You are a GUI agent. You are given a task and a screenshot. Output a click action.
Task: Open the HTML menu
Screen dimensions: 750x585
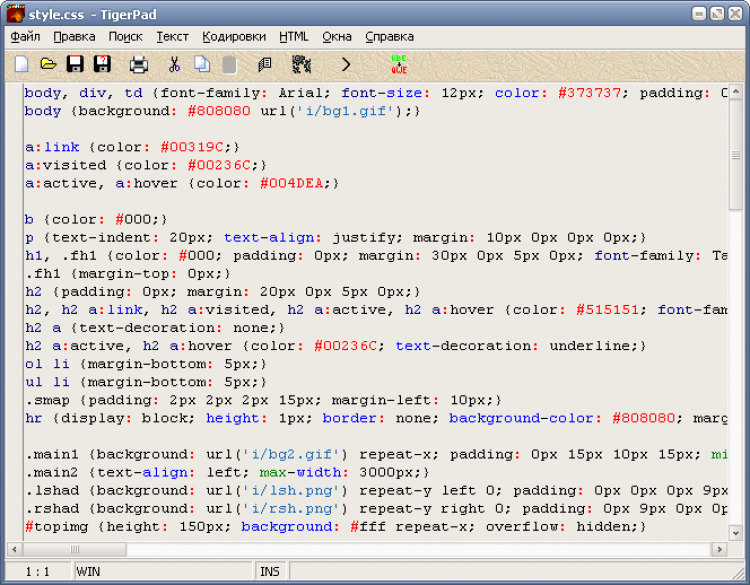click(294, 37)
